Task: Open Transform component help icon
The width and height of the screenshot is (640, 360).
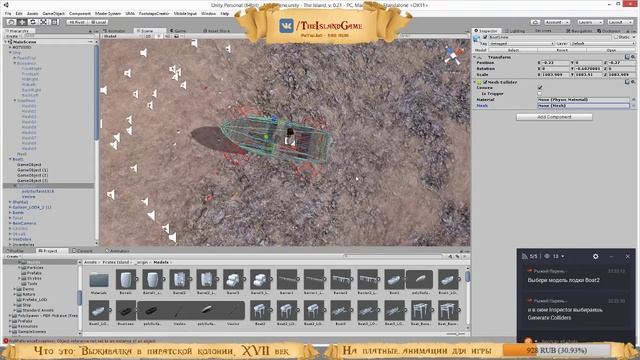Action: coord(627,57)
